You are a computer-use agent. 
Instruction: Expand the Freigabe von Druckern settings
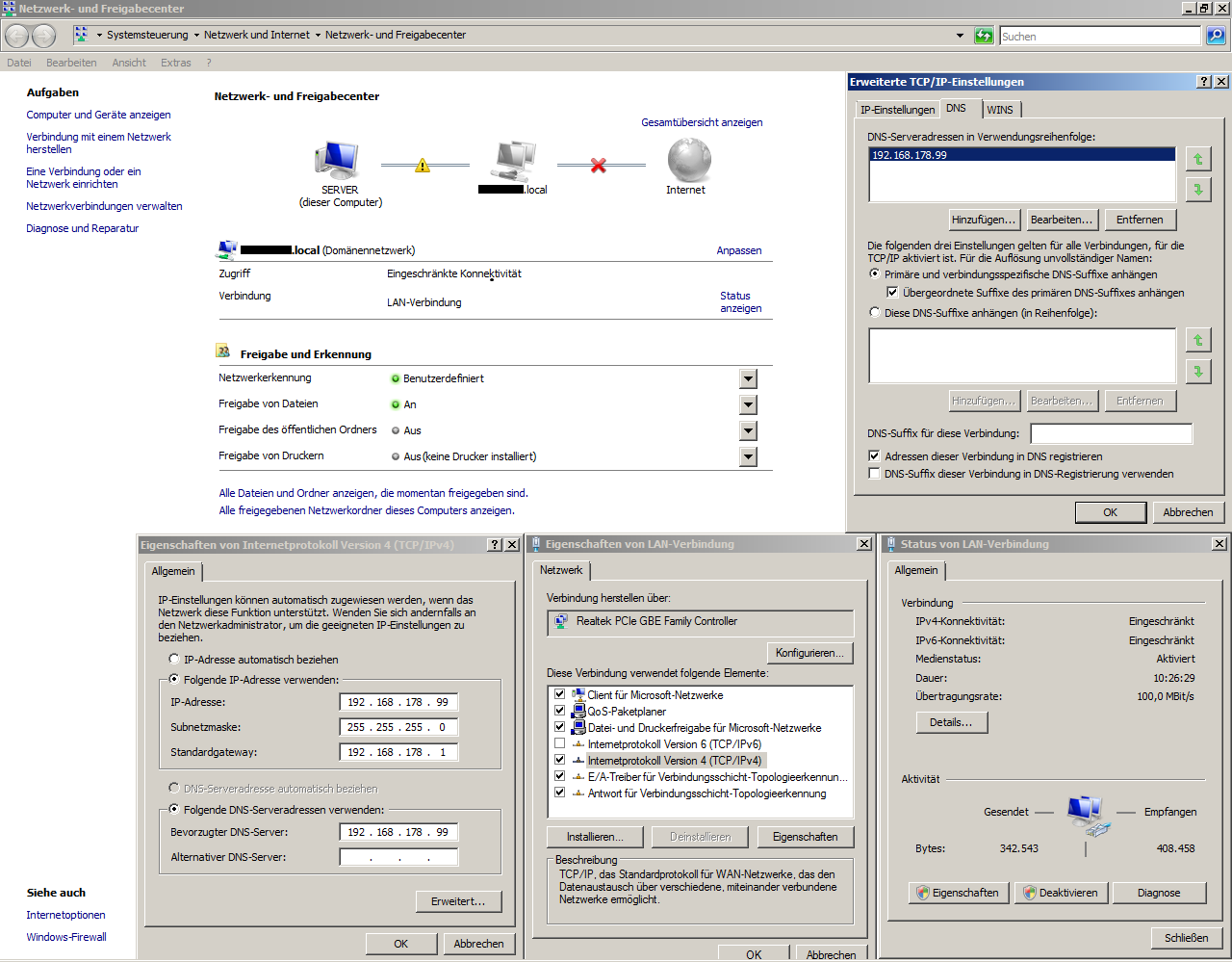pyautogui.click(x=748, y=456)
